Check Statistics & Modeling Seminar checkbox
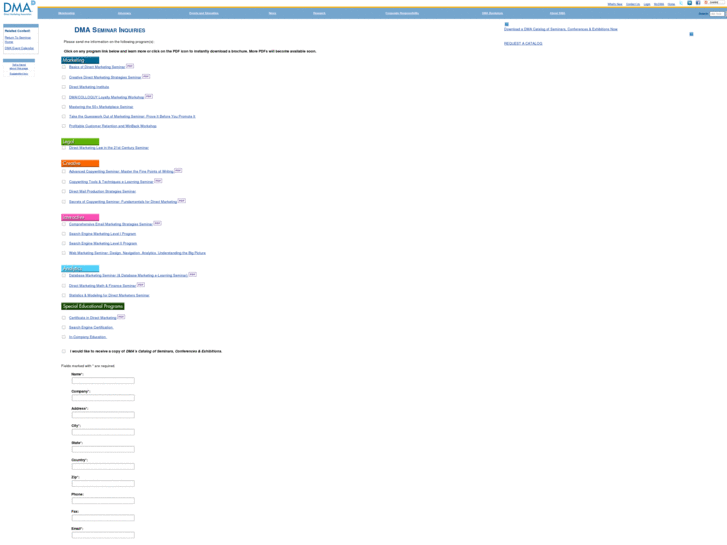727x545 pixels. (x=64, y=295)
